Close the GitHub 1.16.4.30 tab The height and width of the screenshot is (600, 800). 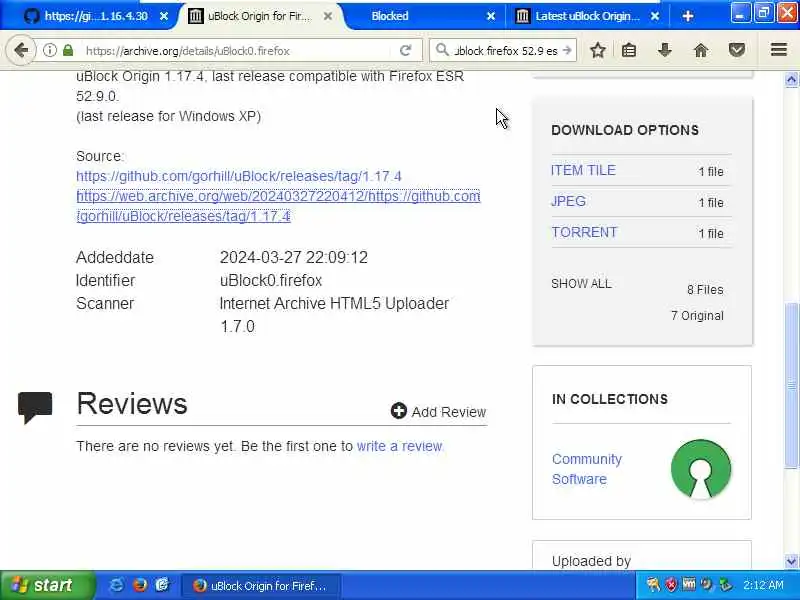tap(164, 16)
